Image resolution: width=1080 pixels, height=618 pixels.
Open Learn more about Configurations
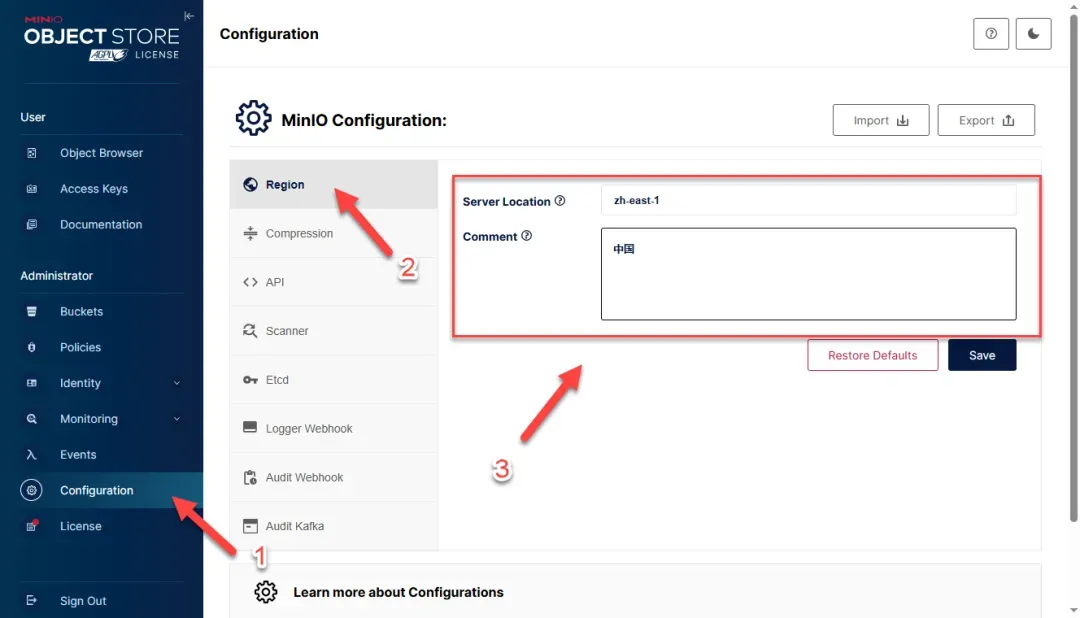click(398, 592)
